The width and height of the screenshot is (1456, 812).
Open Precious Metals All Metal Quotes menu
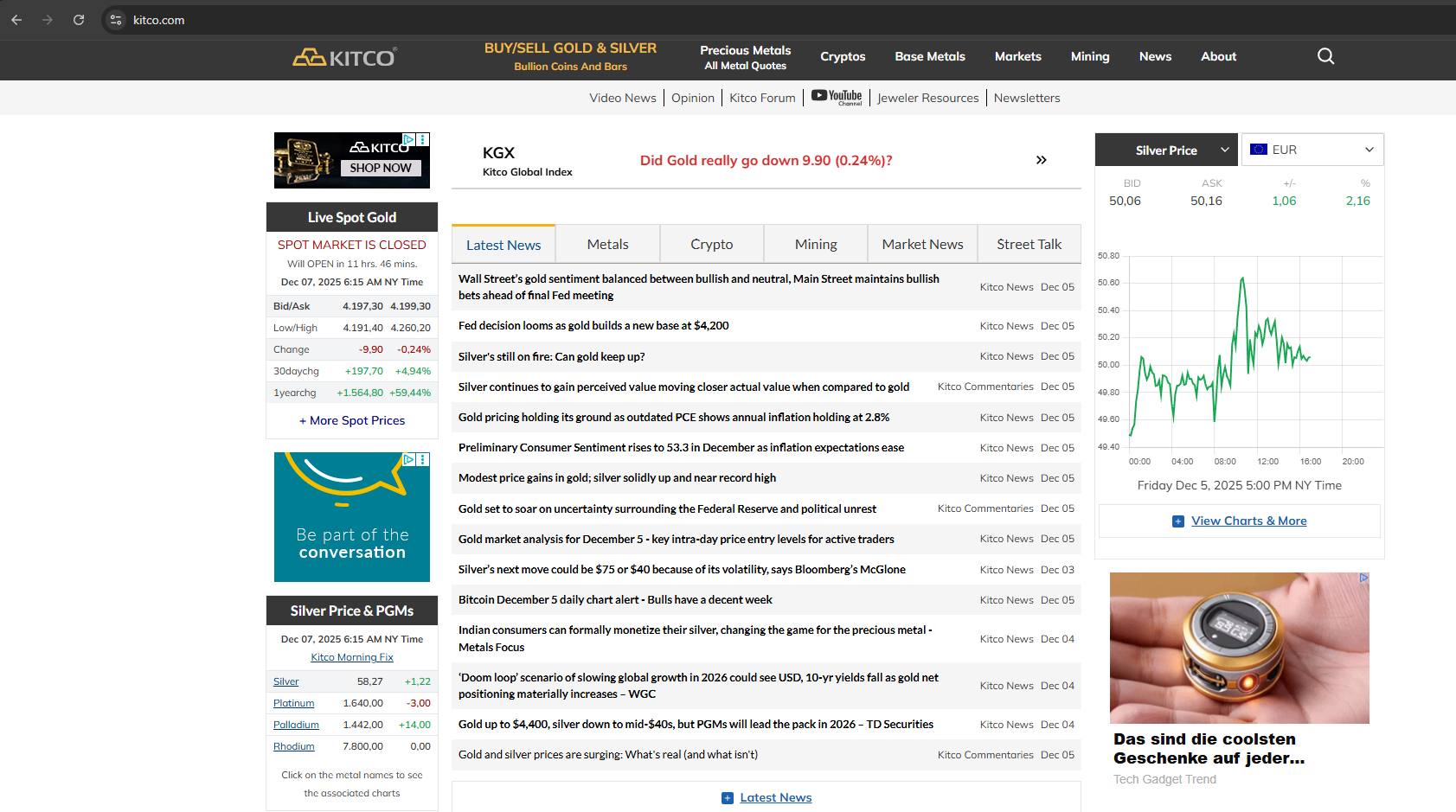coord(746,57)
